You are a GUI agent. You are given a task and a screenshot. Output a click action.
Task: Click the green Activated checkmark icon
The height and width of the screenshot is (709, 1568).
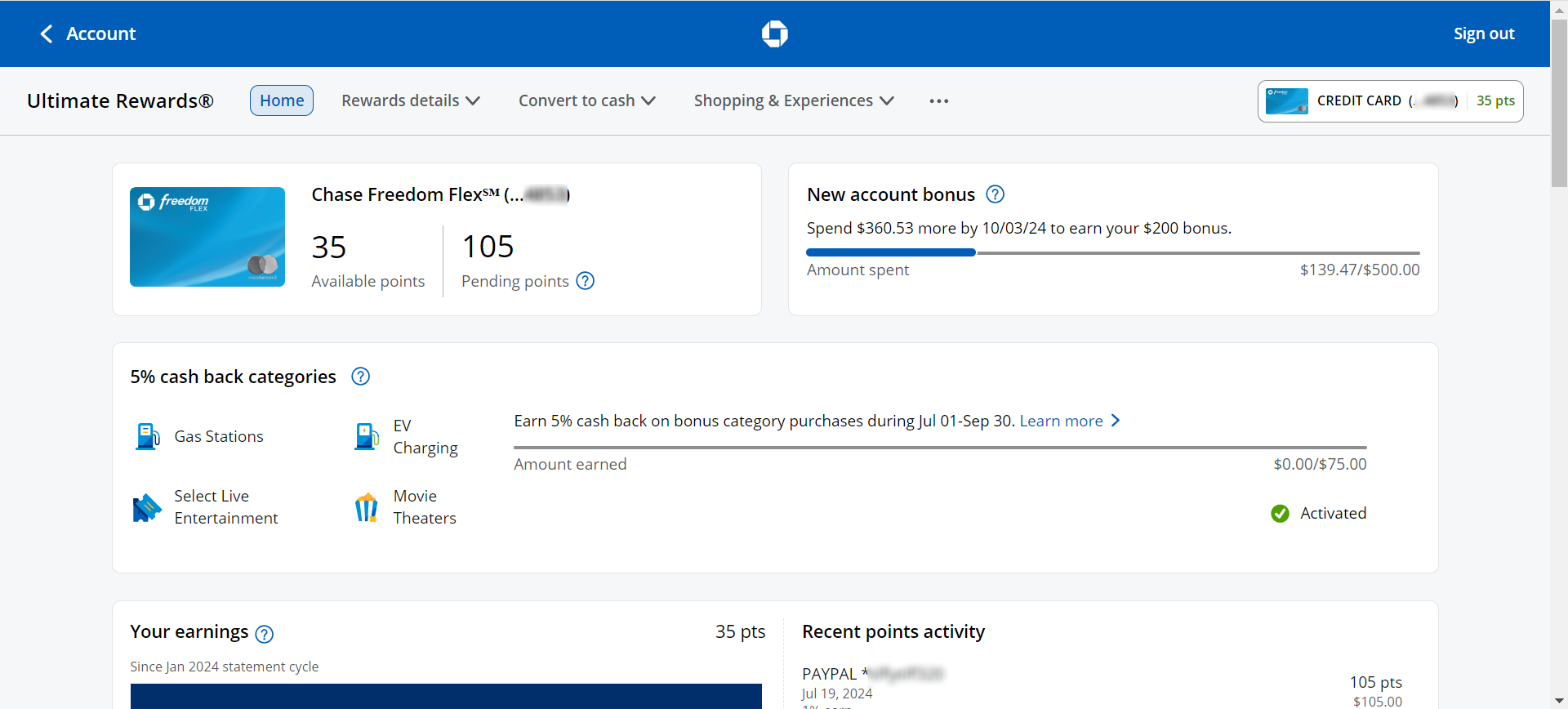[x=1280, y=513]
